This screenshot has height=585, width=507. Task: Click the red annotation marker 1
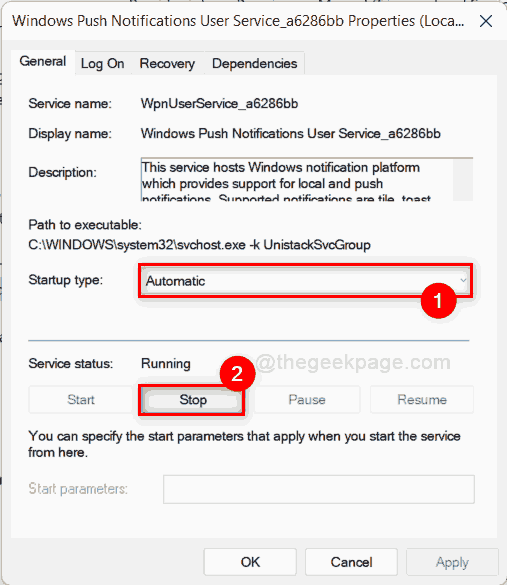coord(438,300)
